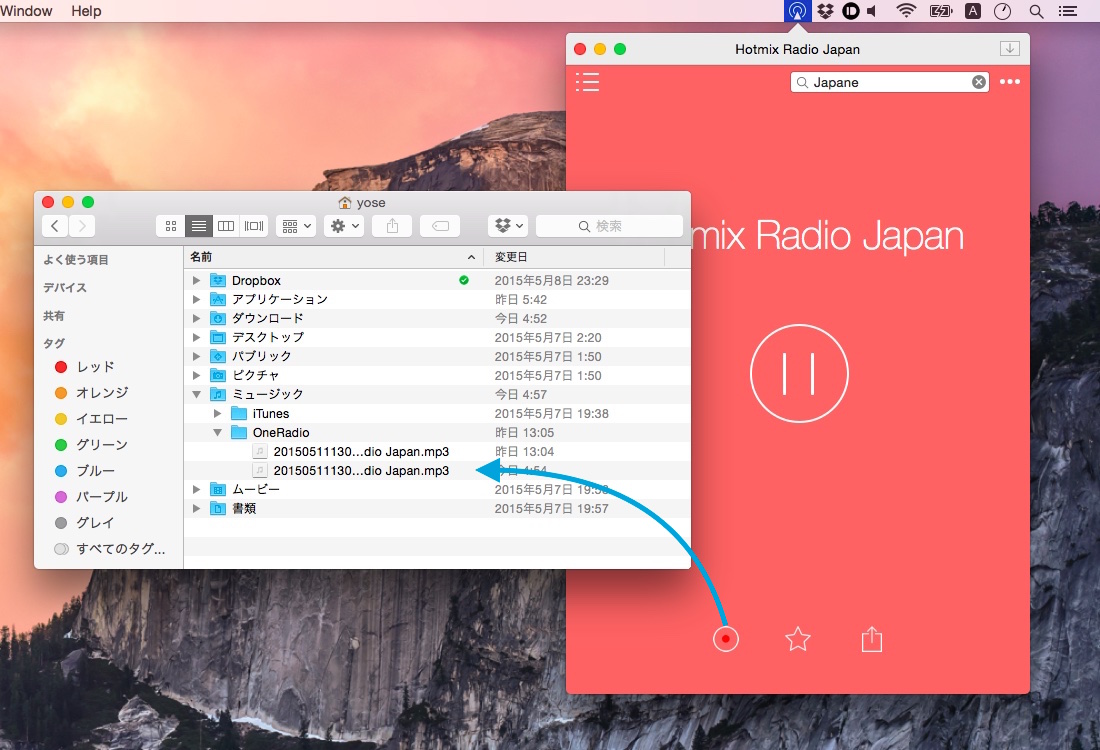The height and width of the screenshot is (750, 1100).
Task: Select the ピクチャ folder row
Action: [436, 375]
